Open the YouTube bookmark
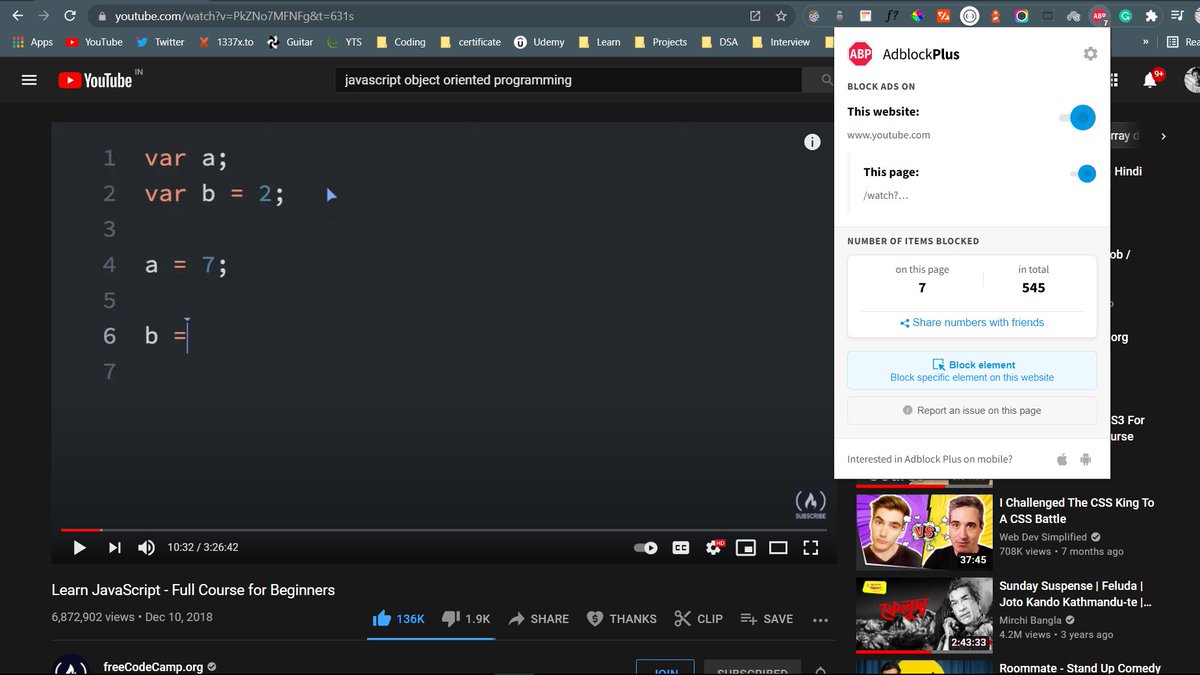1200x675 pixels. pos(94,42)
